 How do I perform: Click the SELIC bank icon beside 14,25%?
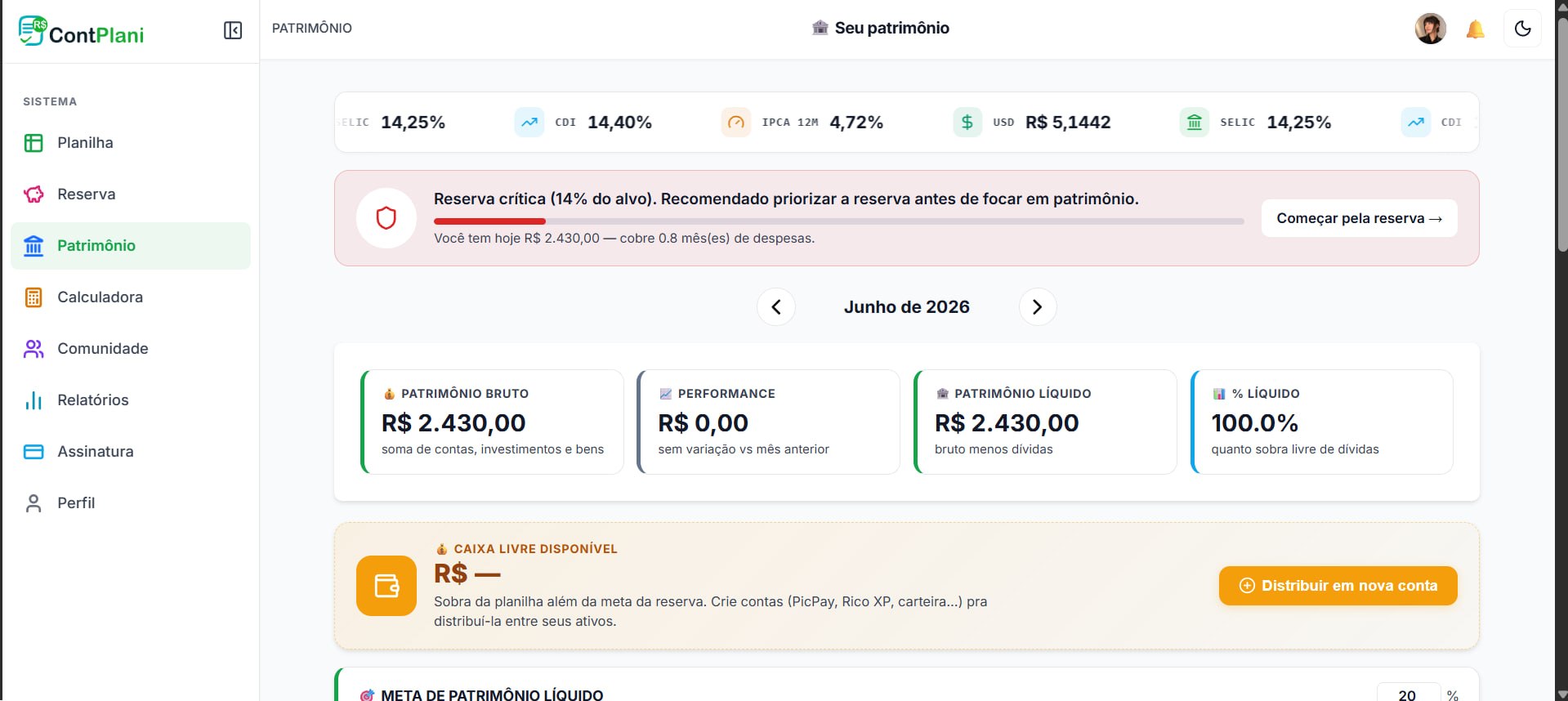point(1195,123)
